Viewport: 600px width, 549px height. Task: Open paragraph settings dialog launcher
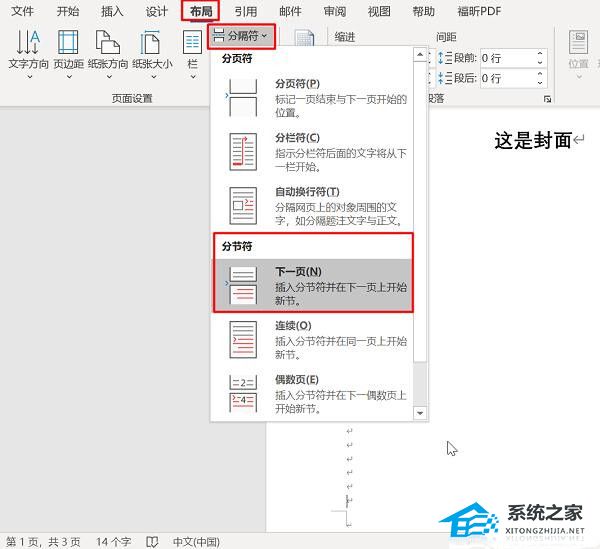point(547,100)
